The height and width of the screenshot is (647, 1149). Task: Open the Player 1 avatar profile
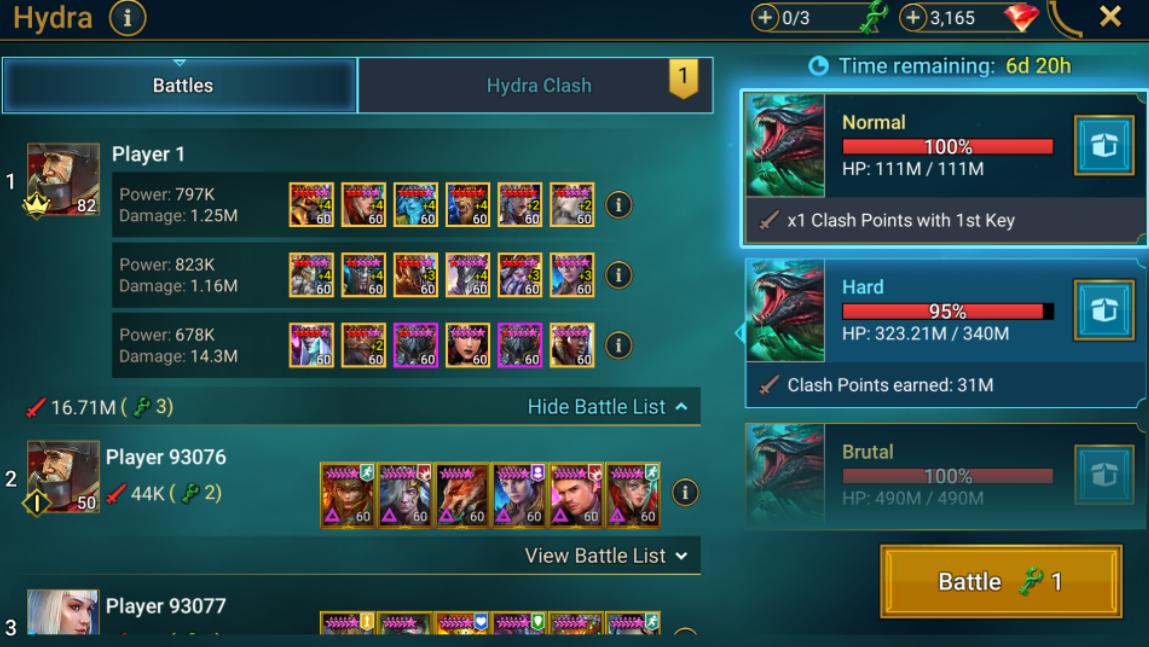click(63, 180)
